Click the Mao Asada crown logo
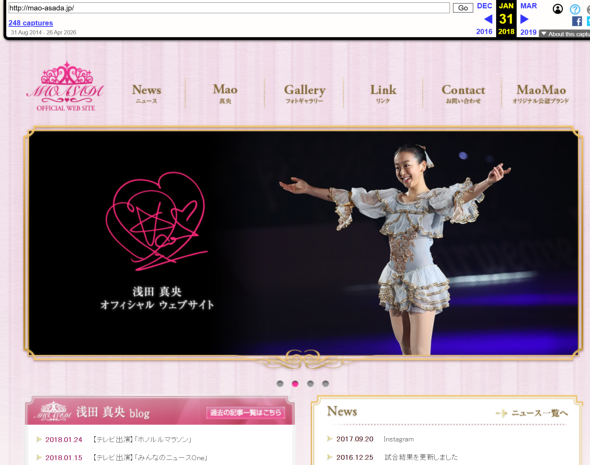 click(65, 86)
